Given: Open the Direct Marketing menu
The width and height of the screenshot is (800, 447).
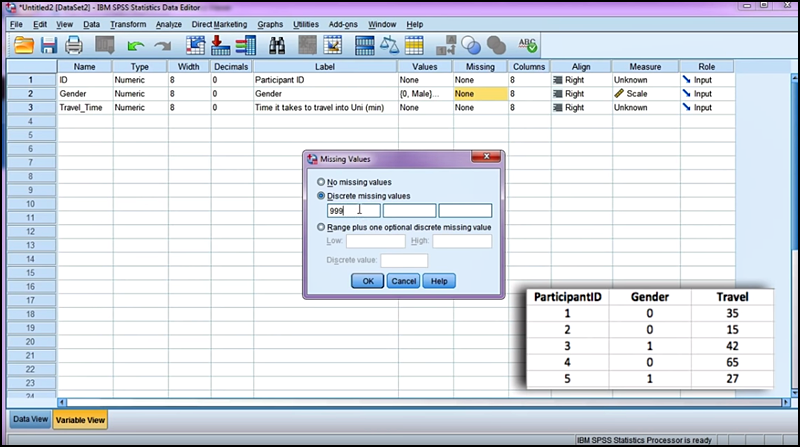Looking at the screenshot, I should coord(219,24).
